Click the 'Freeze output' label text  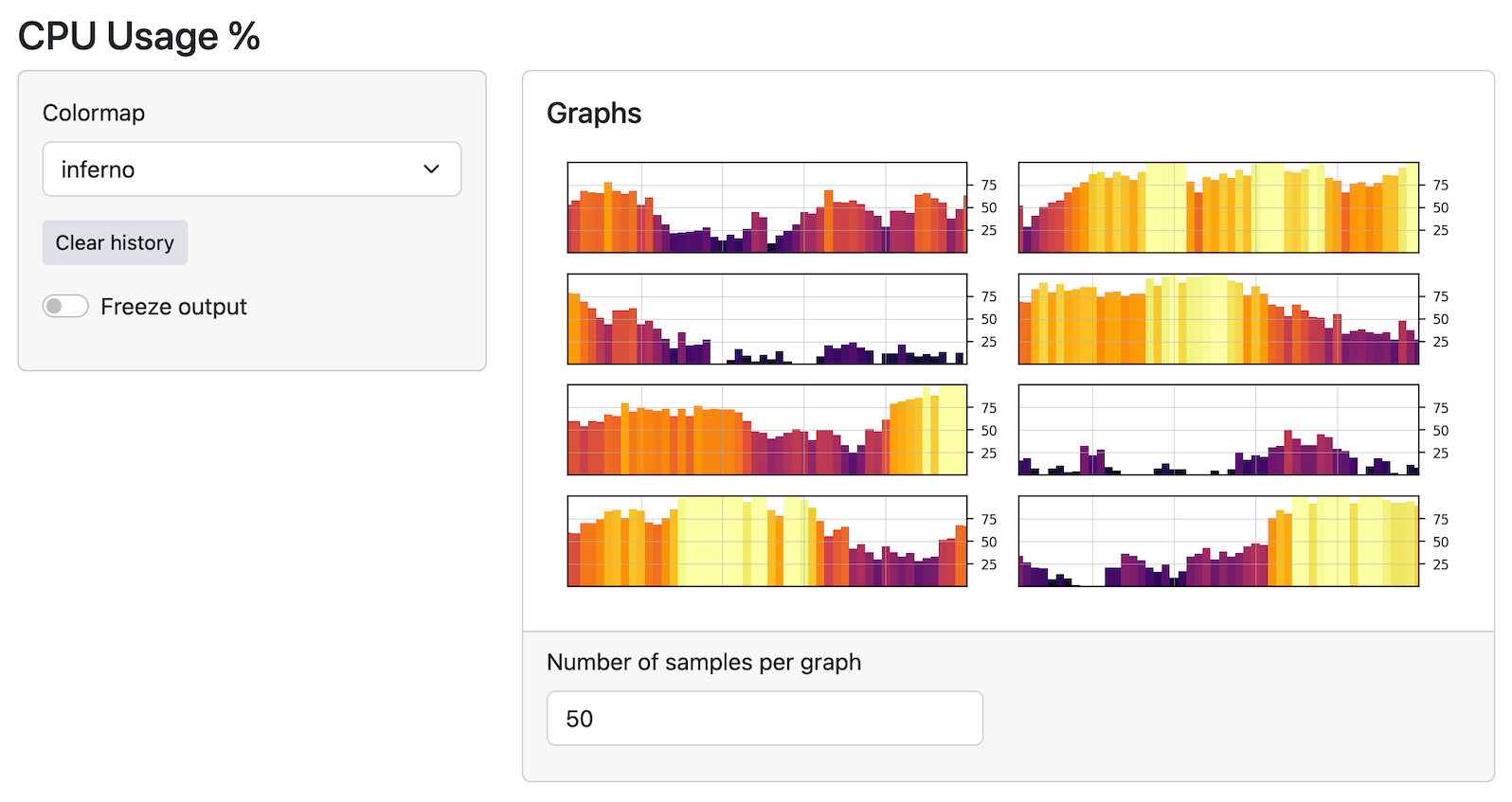[173, 307]
